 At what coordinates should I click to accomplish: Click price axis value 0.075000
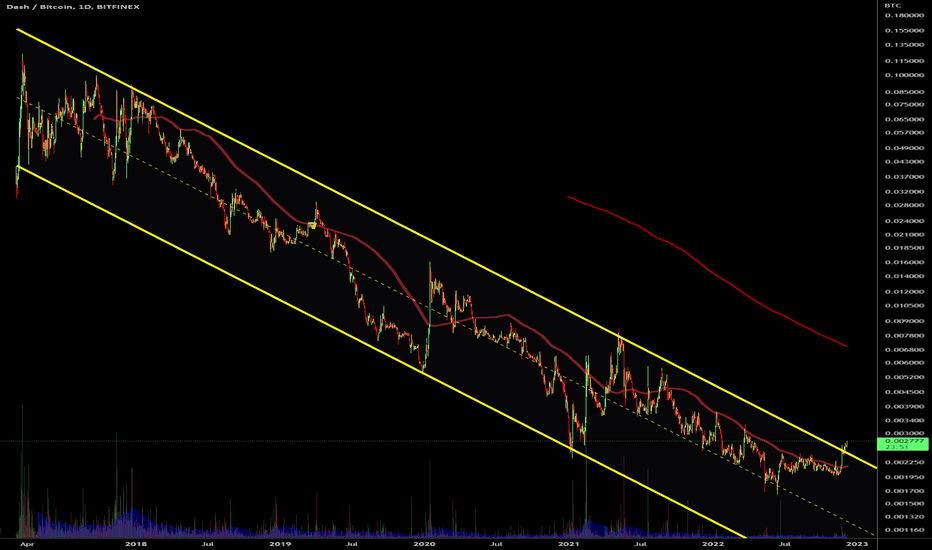904,104
